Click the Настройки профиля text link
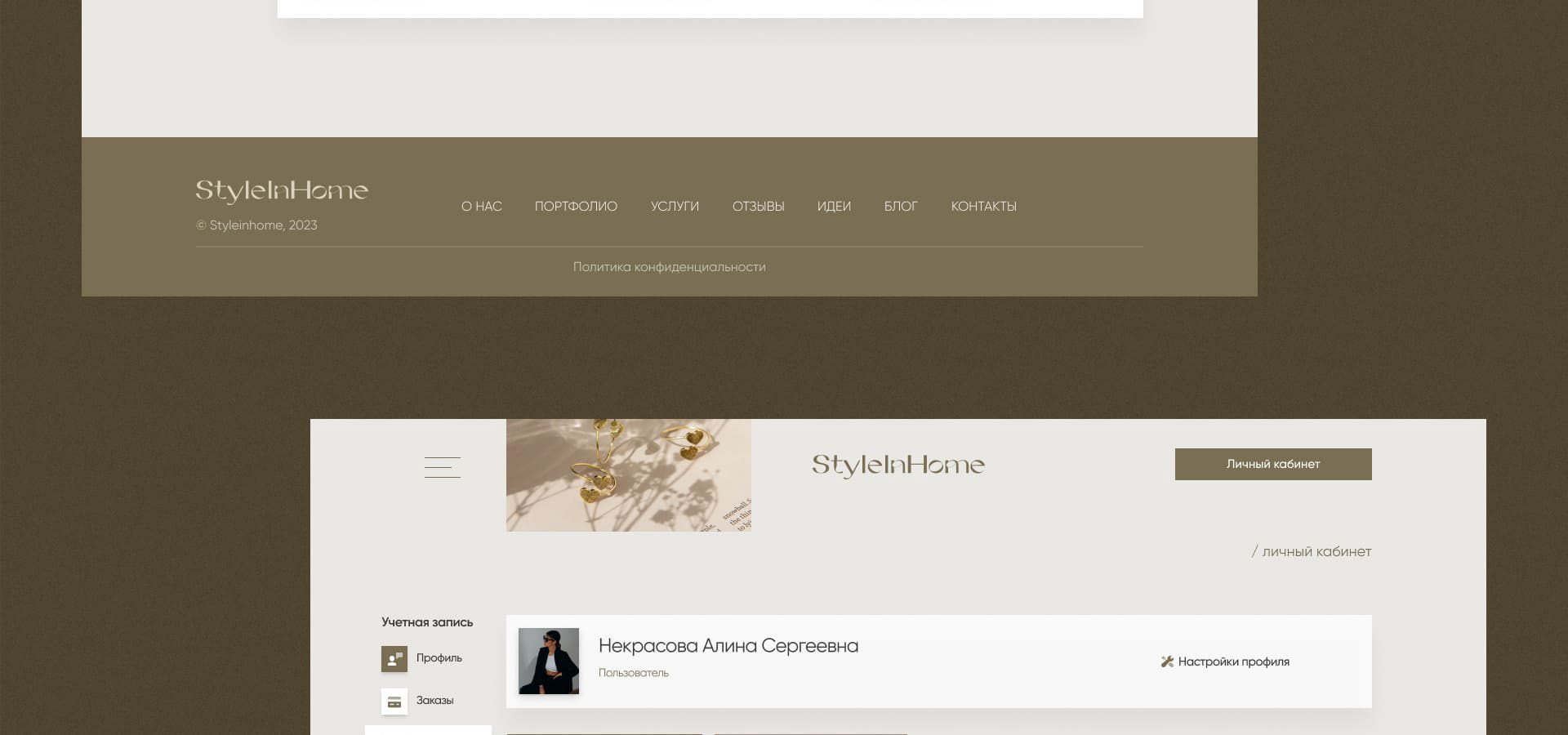 pyautogui.click(x=1233, y=661)
